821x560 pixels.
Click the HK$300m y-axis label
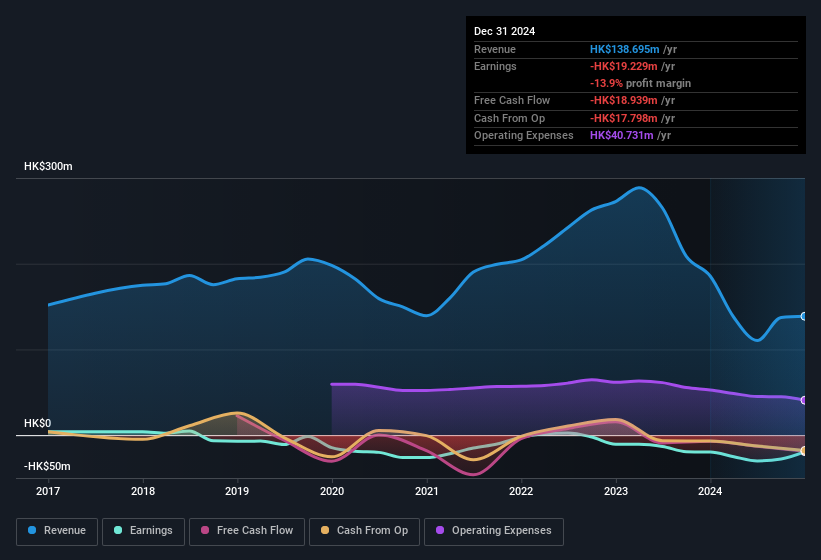click(x=48, y=166)
